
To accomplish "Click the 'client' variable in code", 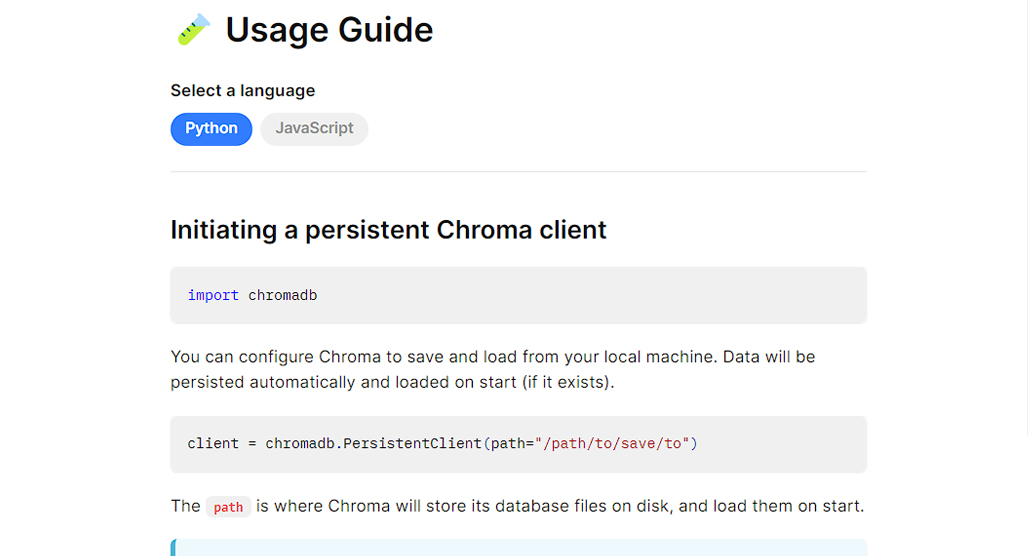I will (x=213, y=444).
